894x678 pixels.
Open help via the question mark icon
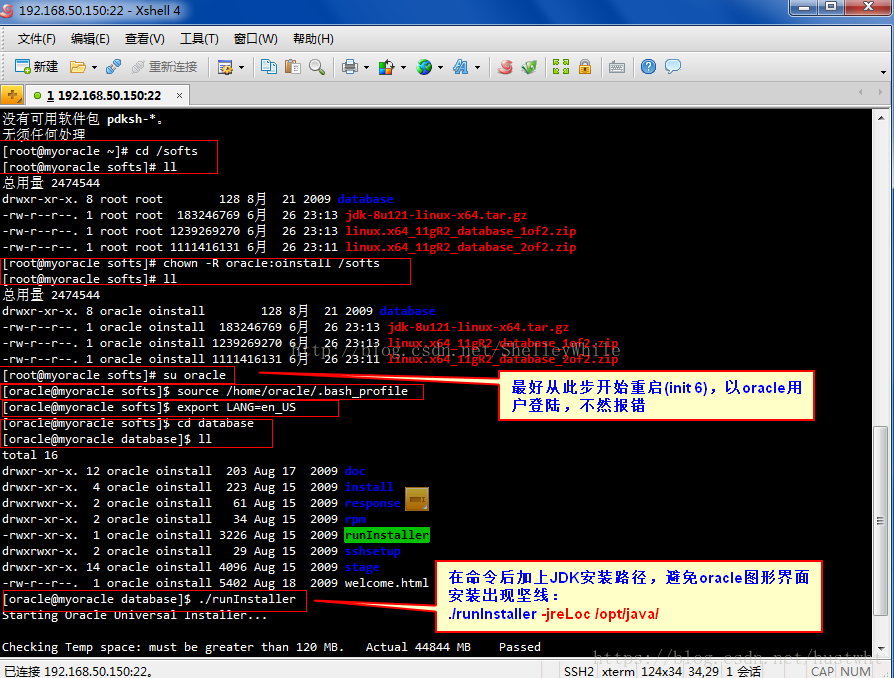[648, 67]
